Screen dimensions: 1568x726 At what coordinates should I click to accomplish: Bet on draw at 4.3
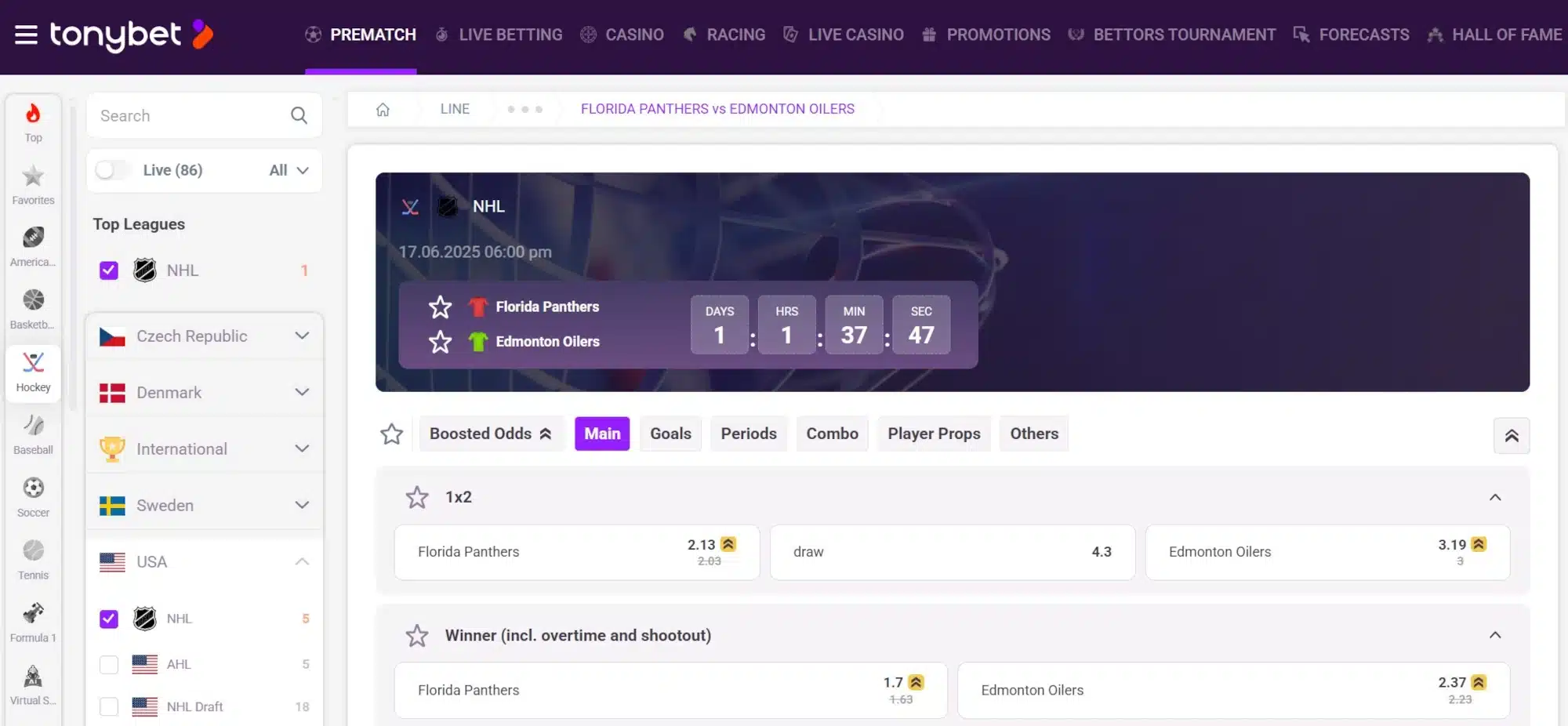tap(953, 553)
